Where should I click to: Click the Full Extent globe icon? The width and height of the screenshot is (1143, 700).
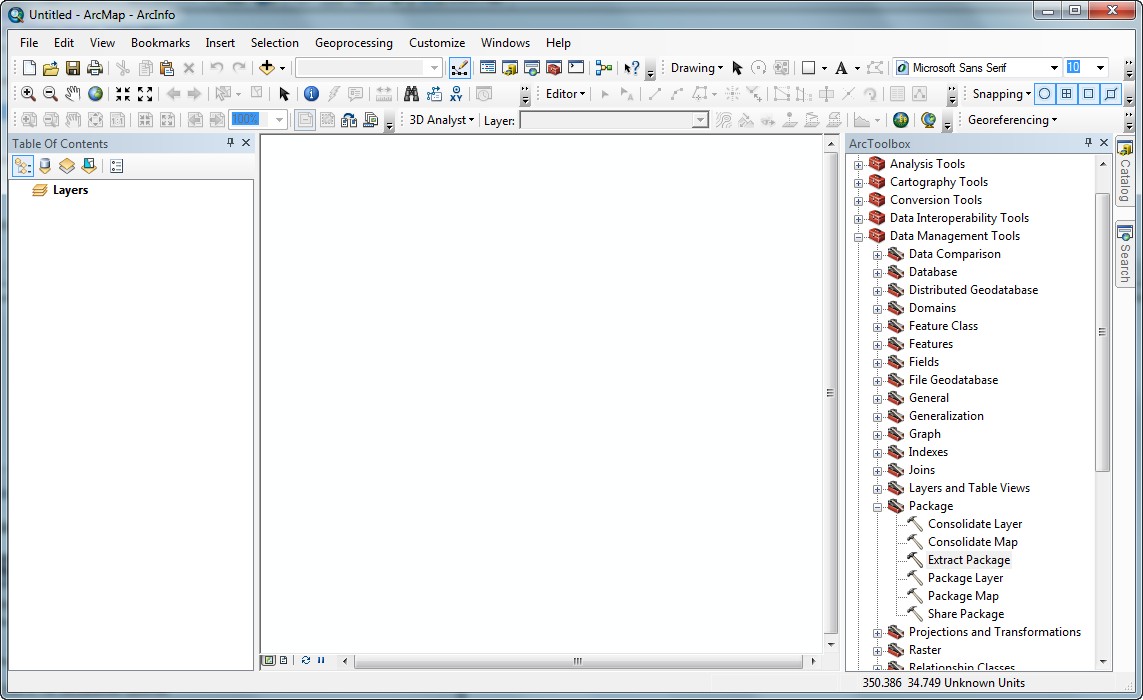(96, 94)
